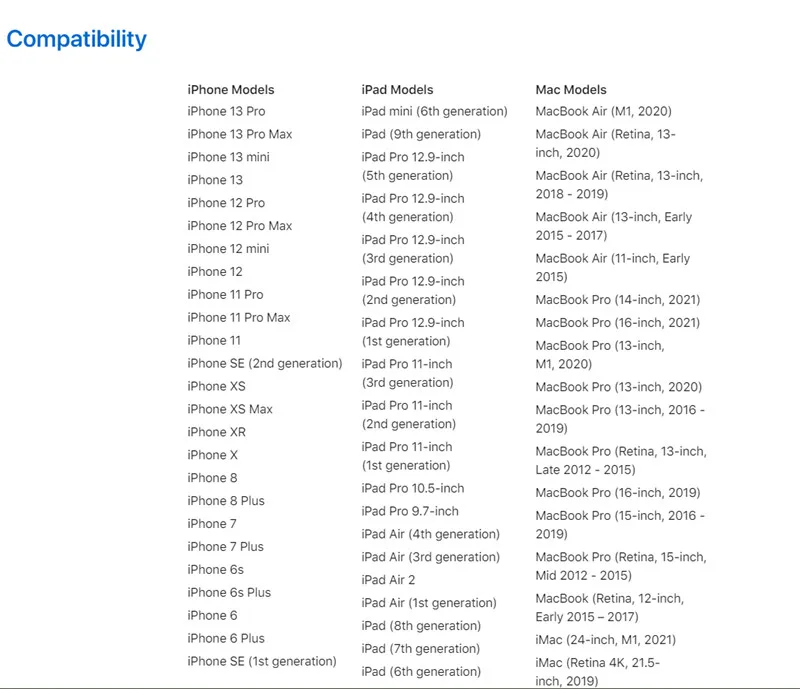Choose iMac (24-inch, M1, 2021)

point(606,640)
